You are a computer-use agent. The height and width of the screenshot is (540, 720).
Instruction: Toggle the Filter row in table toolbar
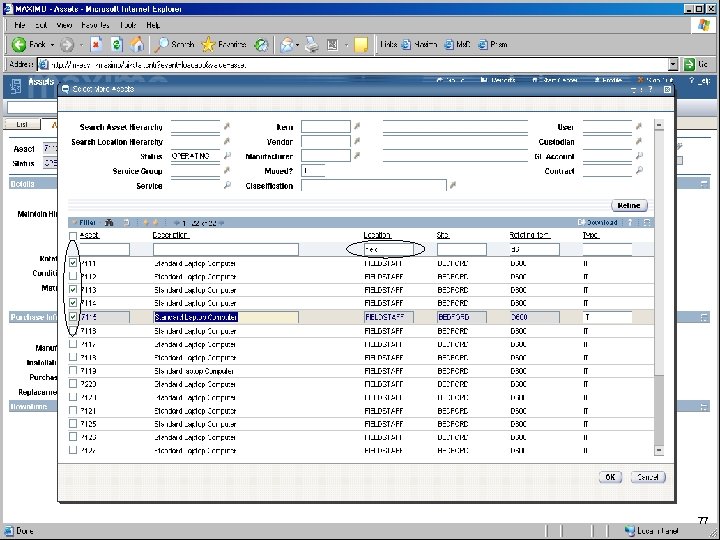[84, 223]
